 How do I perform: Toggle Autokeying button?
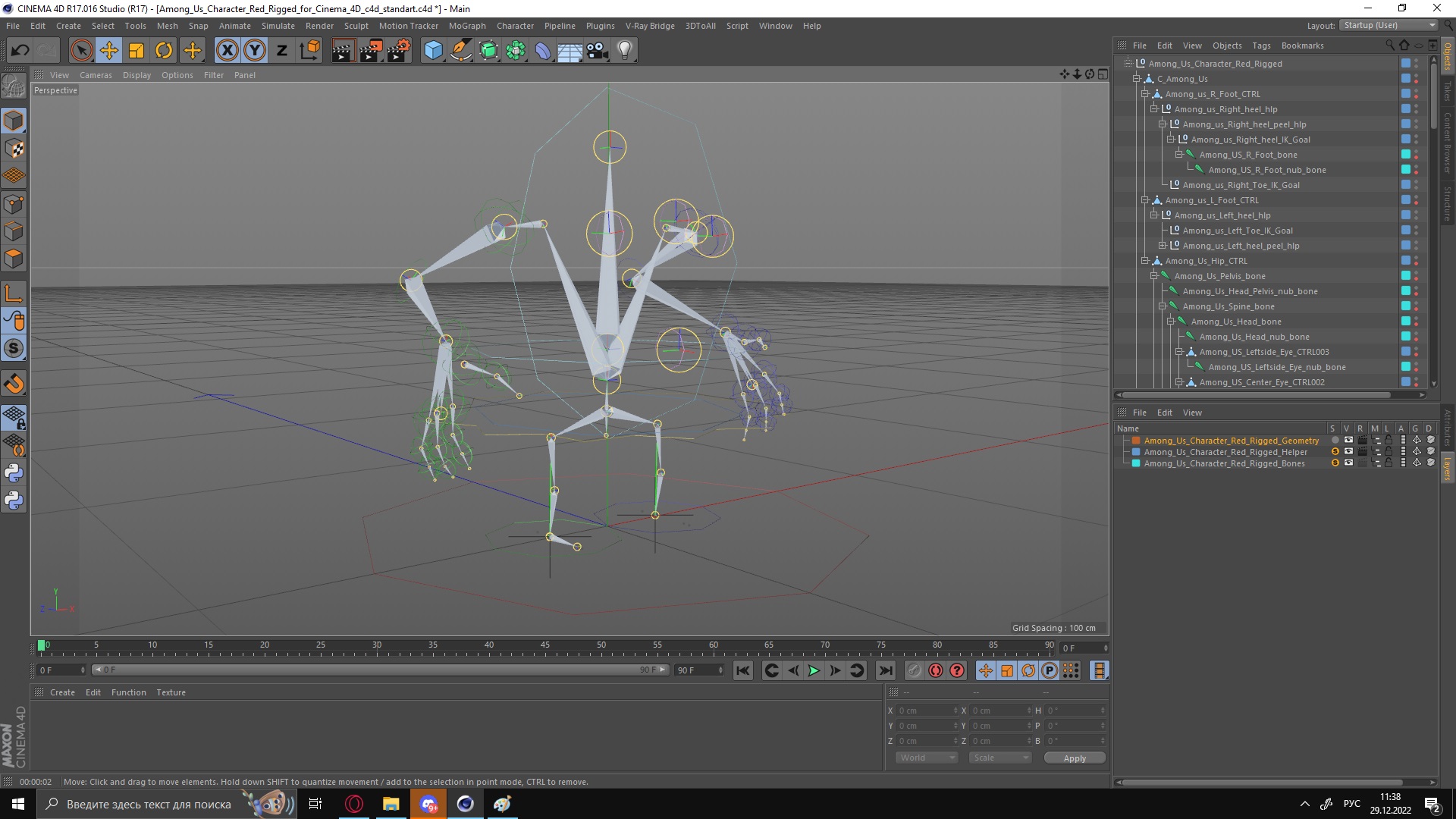pos(936,670)
